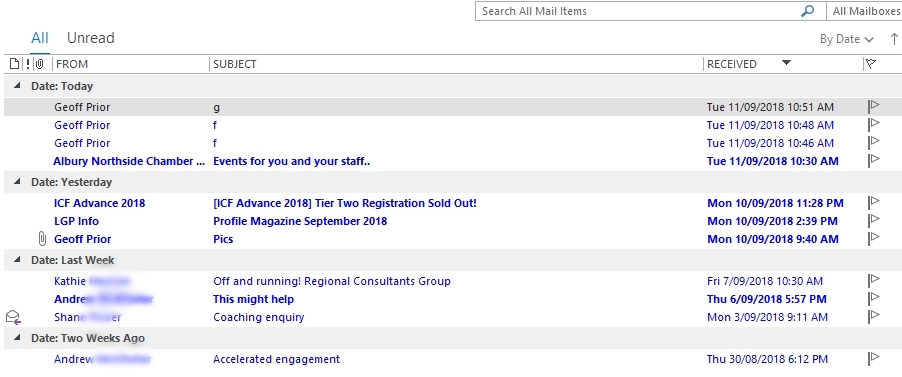Switch to the All filter tab

point(40,38)
